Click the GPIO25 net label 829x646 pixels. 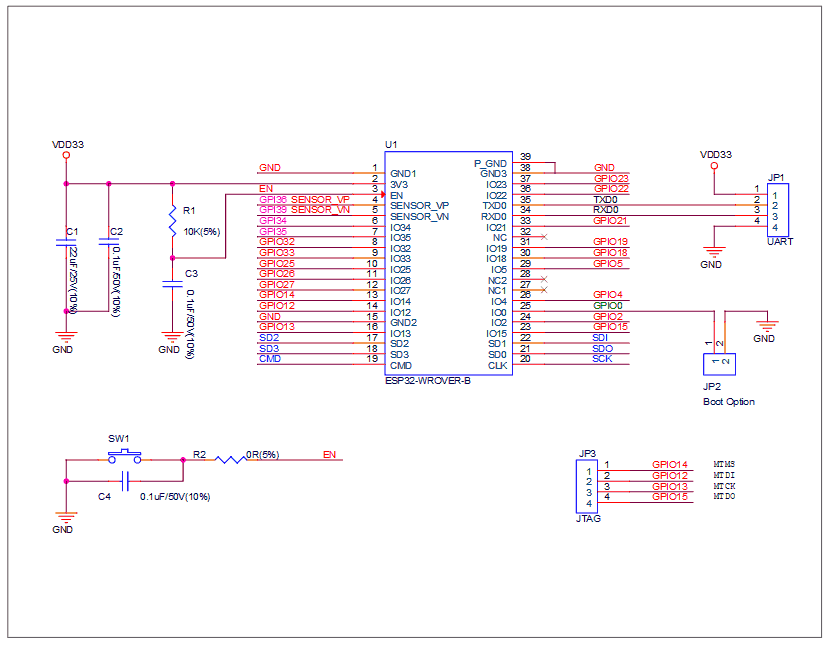[277, 263]
